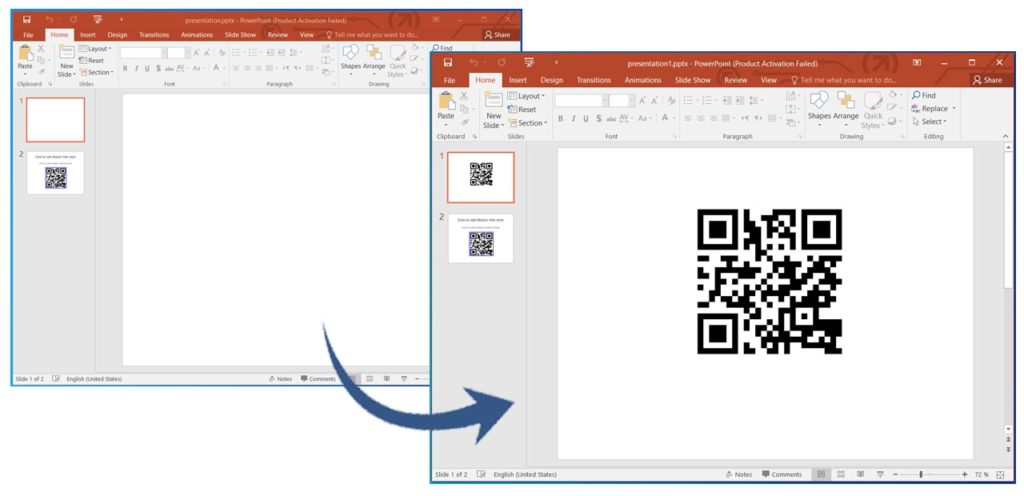Select slide 2 thumbnail in presentation1.pptx panel
This screenshot has width=1024, height=496.
point(480,238)
